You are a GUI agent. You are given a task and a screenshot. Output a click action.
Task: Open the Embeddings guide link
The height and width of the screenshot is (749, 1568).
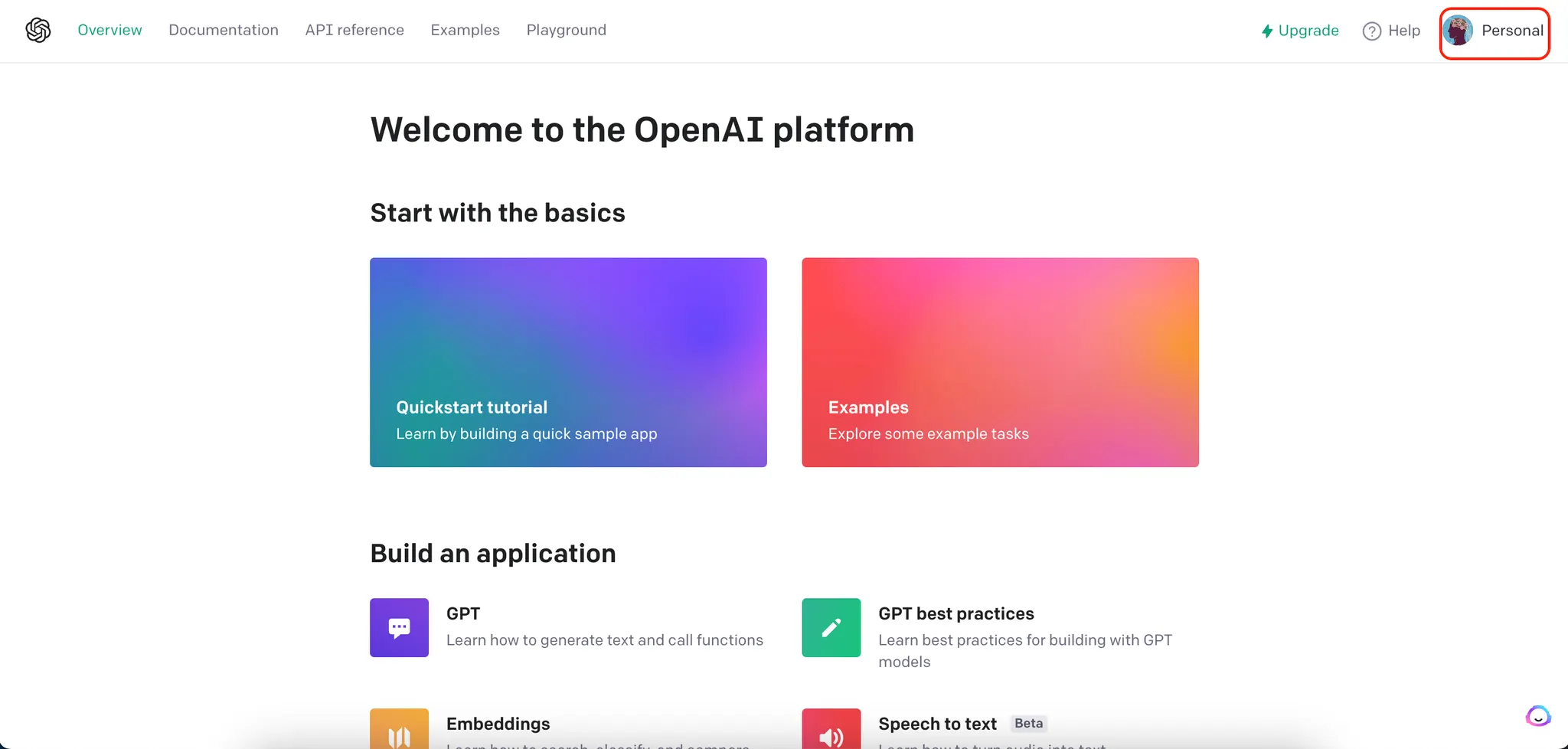498,724
